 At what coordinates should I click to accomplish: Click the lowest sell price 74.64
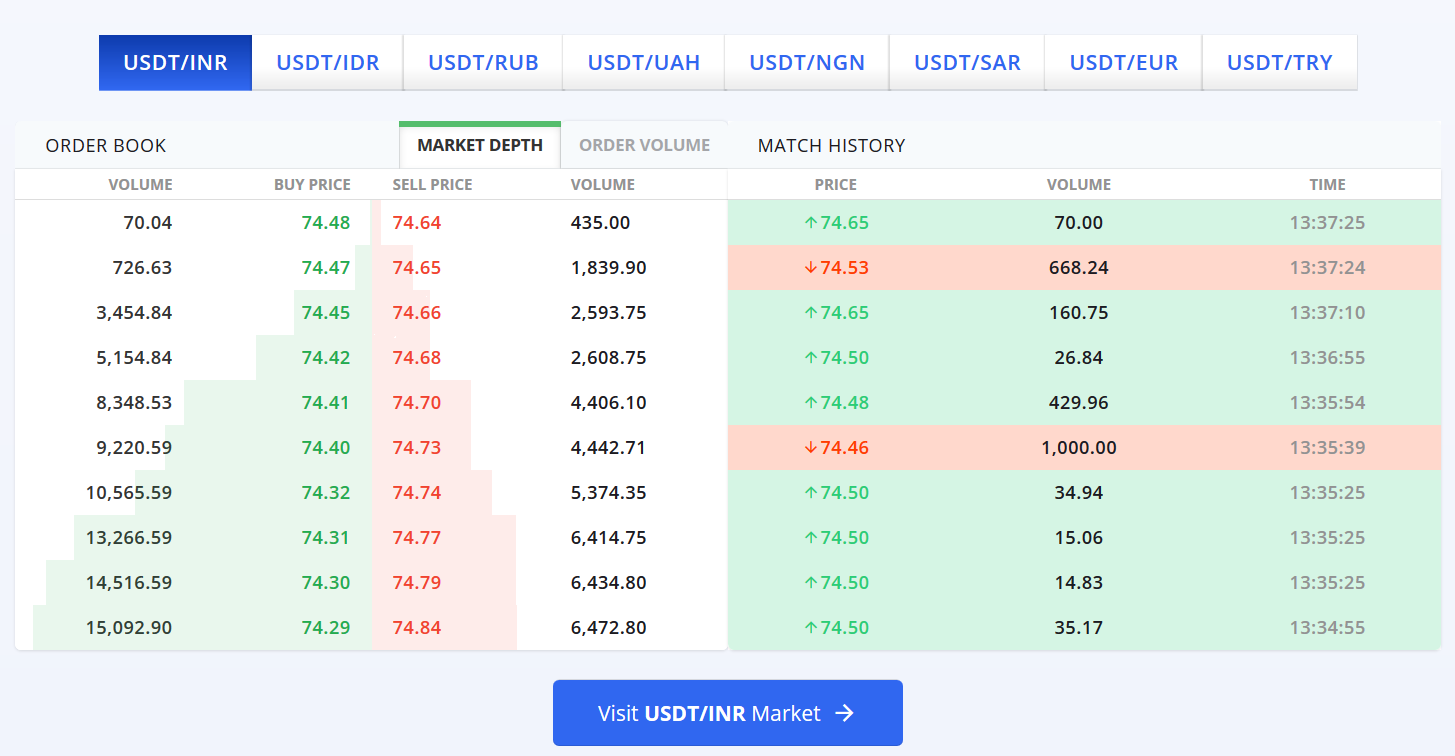417,223
